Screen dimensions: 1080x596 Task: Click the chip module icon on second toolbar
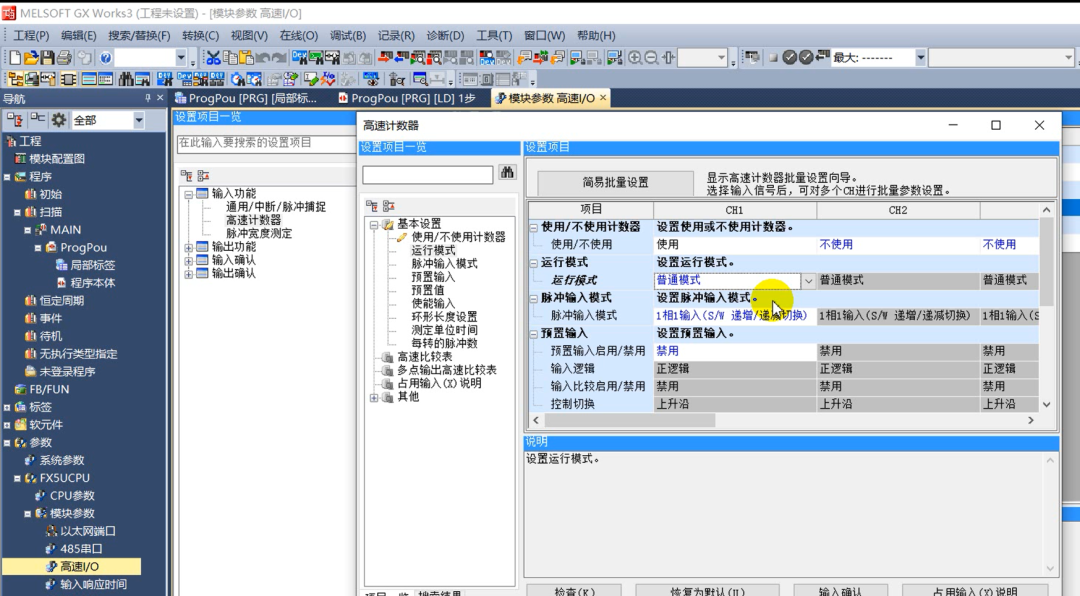coord(68,79)
